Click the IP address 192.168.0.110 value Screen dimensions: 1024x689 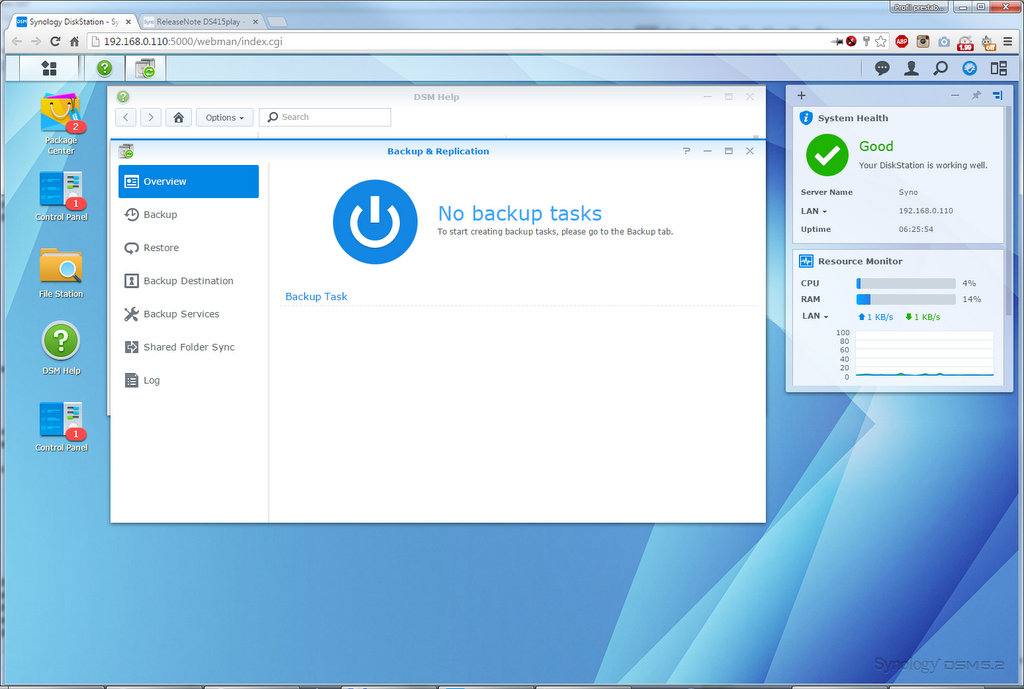(925, 211)
